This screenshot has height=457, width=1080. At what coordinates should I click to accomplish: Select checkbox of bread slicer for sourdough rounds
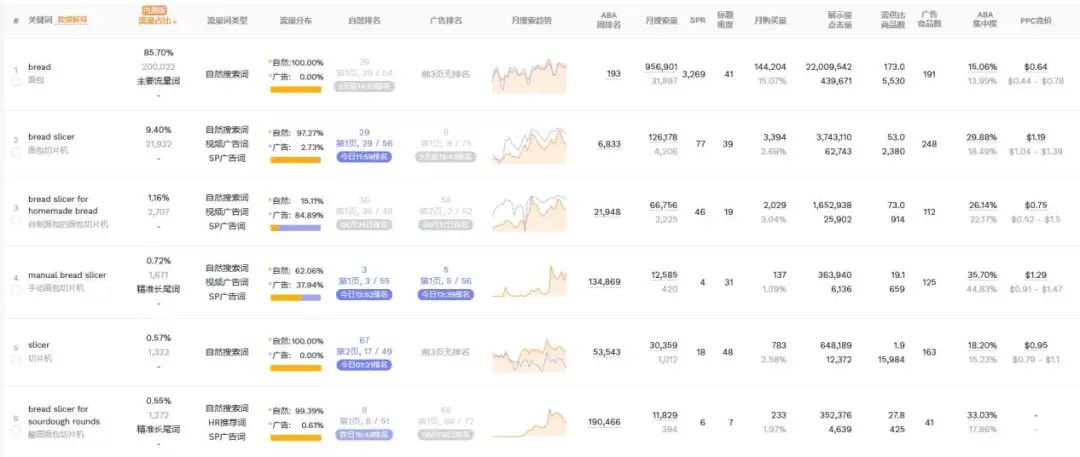[x=16, y=429]
